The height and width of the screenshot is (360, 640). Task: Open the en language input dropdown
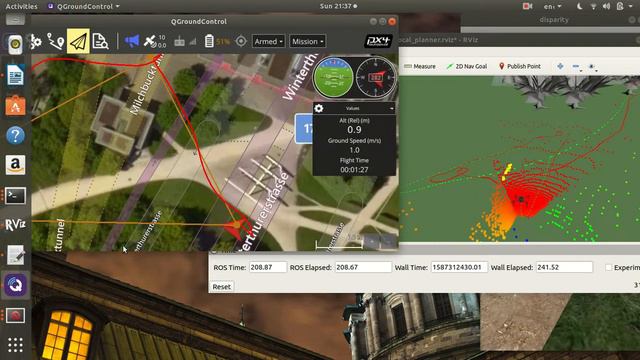(x=553, y=6)
